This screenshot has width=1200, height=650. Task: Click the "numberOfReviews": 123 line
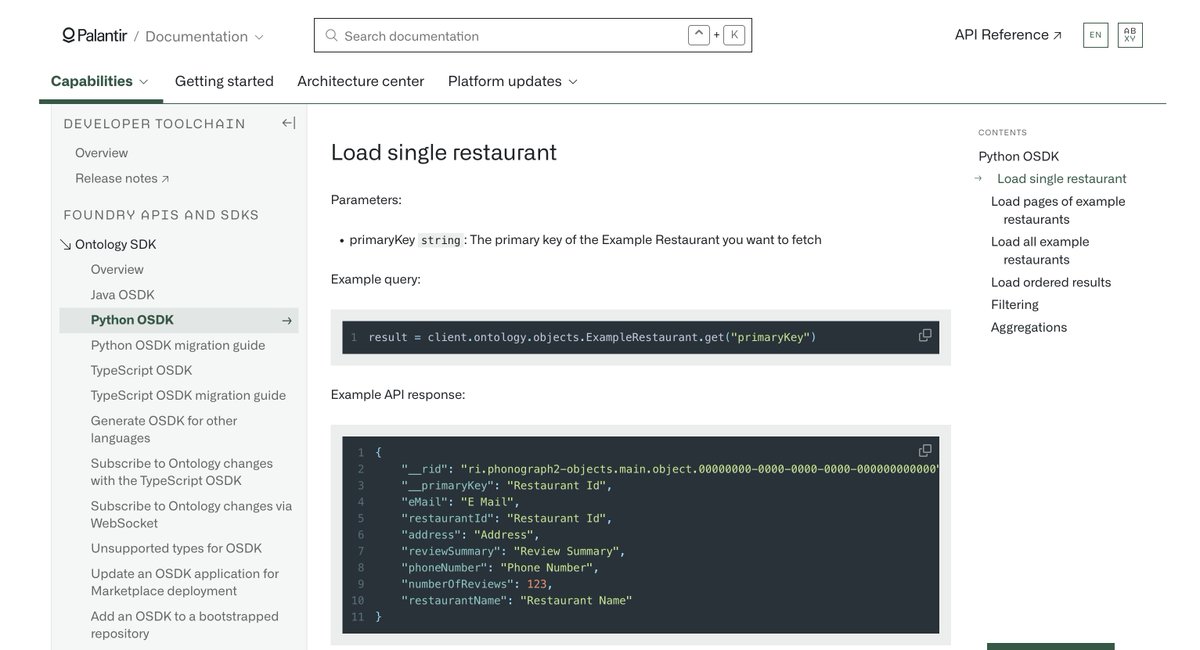coord(477,584)
